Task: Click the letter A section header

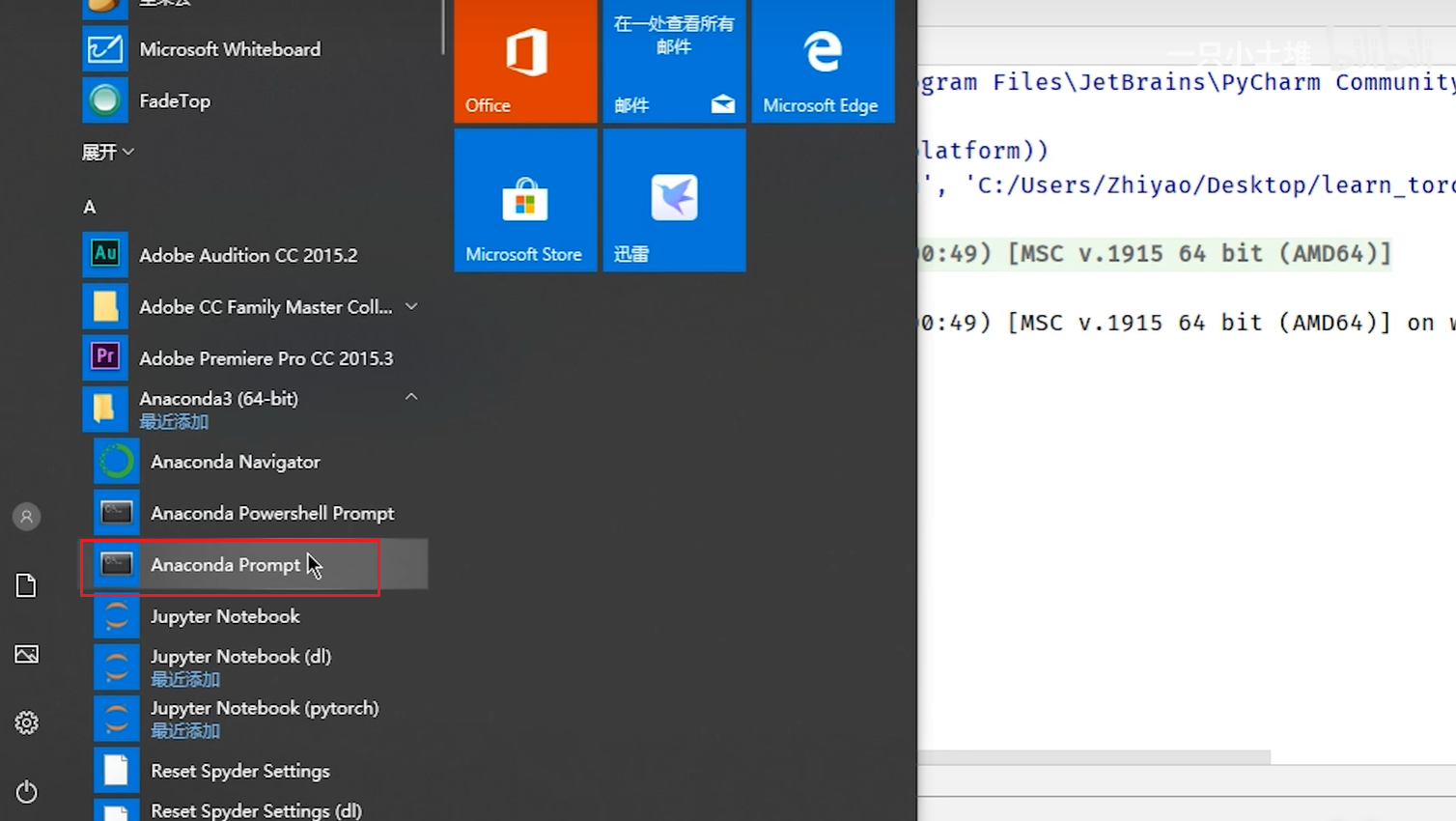Action: (x=90, y=207)
